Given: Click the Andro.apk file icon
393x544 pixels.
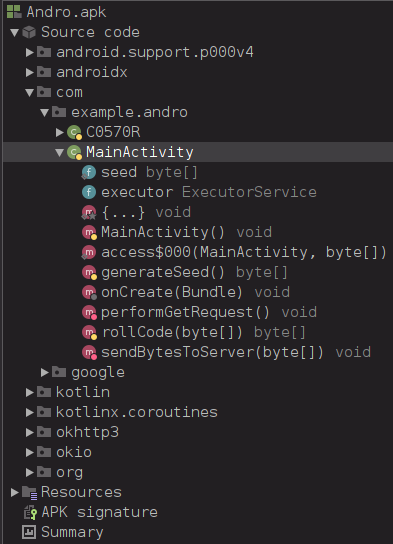Looking at the screenshot, I should pos(14,12).
